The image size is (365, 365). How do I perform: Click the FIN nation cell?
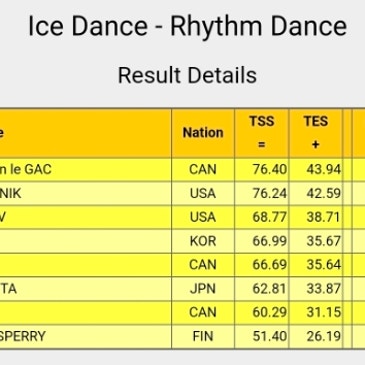[x=203, y=336]
